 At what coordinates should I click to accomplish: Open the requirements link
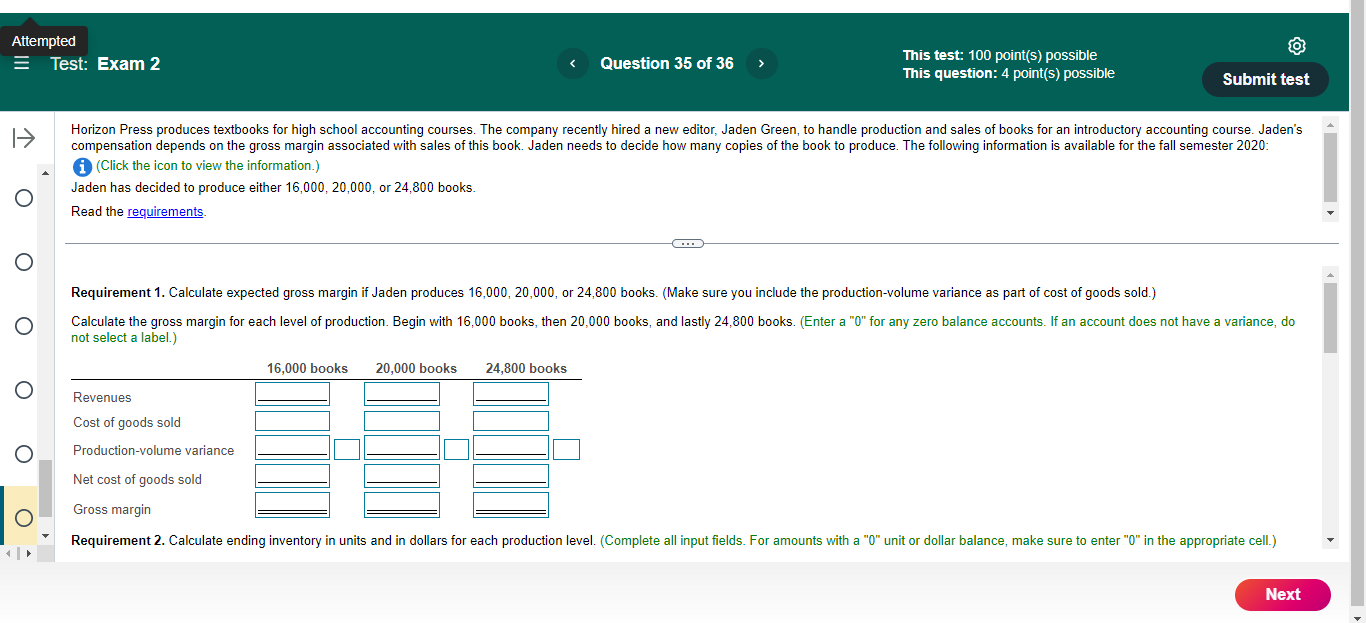coord(165,211)
